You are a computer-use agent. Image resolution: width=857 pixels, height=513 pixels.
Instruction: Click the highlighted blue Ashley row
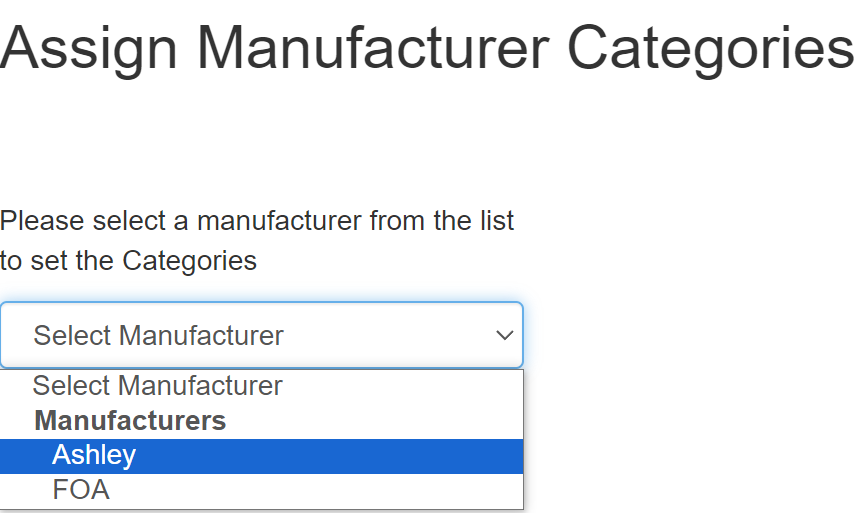[262, 456]
